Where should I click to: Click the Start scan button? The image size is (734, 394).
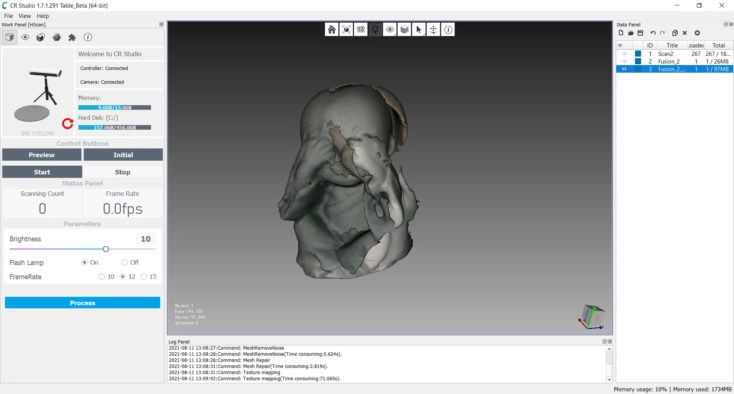(x=42, y=172)
